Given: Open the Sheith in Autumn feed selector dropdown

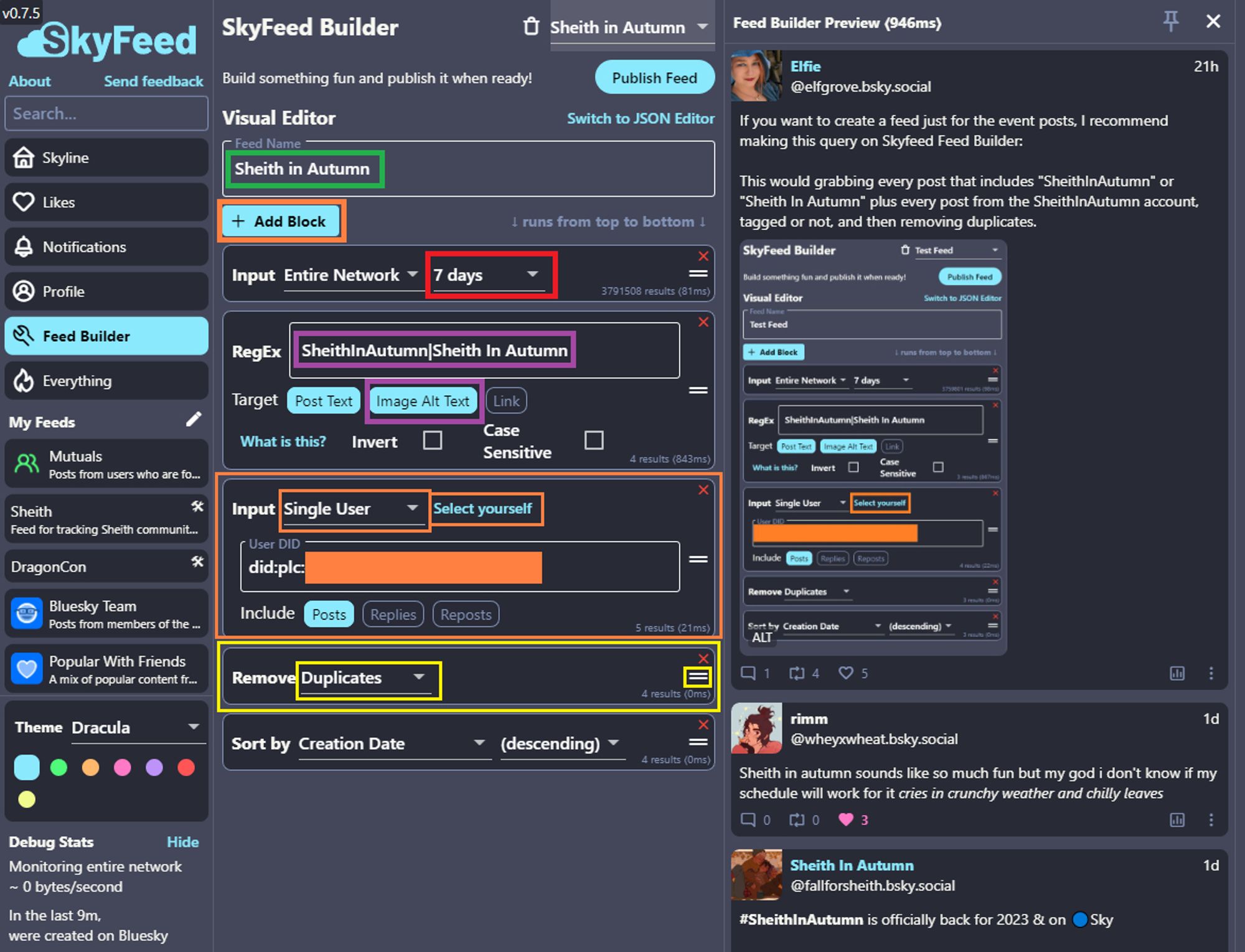Looking at the screenshot, I should pyautogui.click(x=631, y=27).
